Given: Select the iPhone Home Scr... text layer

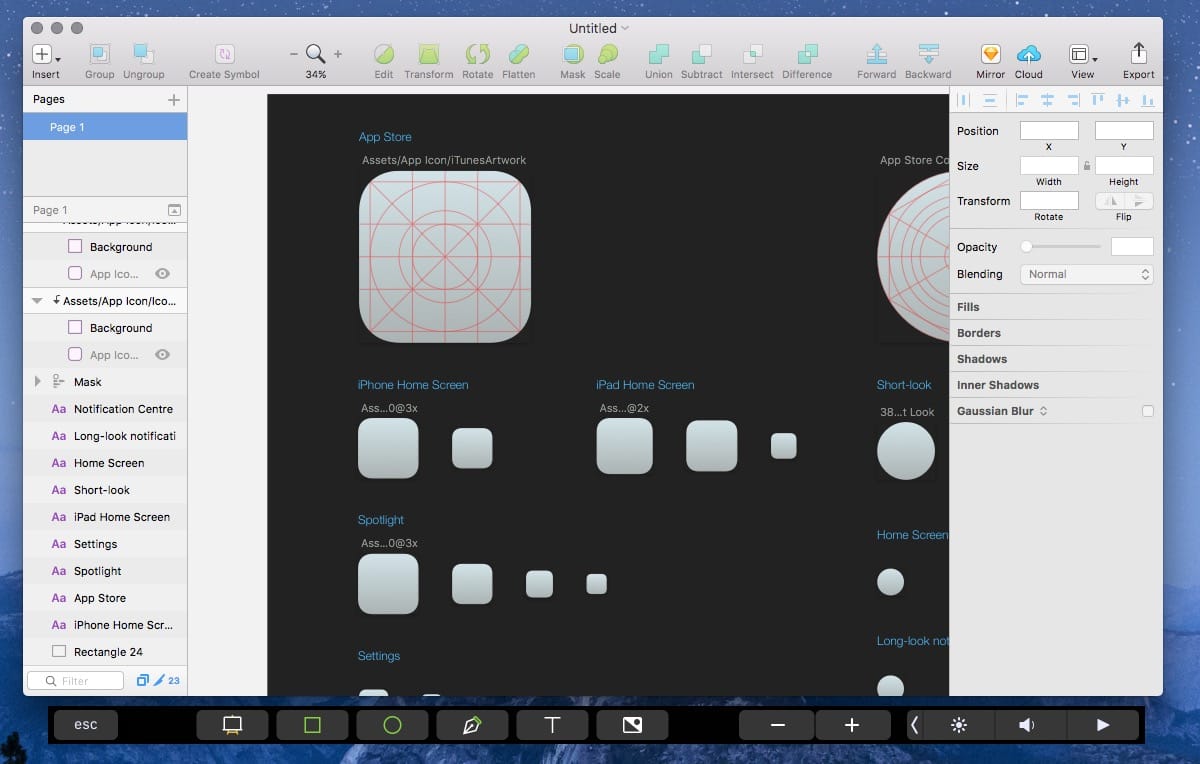Looking at the screenshot, I should point(105,625).
